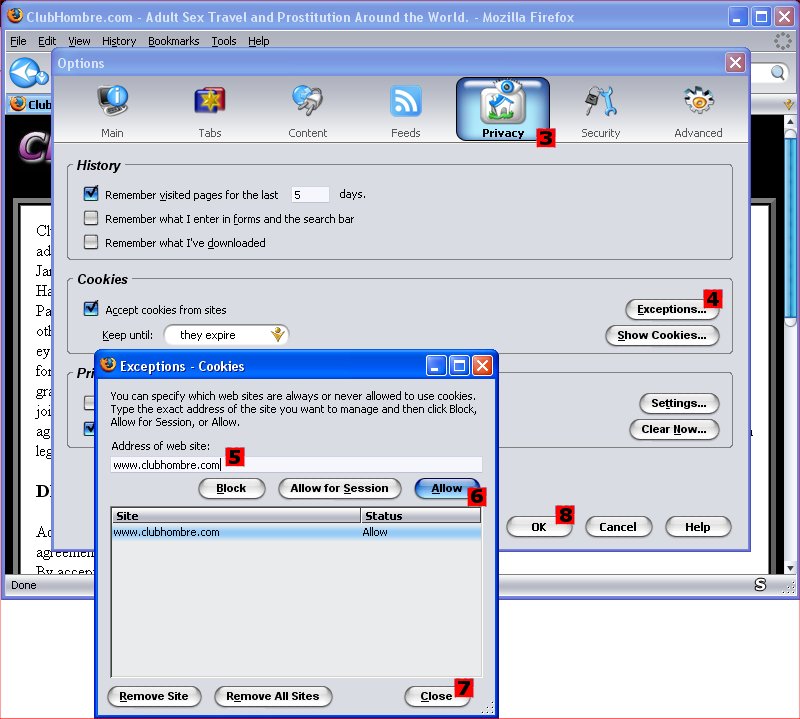Click OK in the Options dialog

[539, 527]
